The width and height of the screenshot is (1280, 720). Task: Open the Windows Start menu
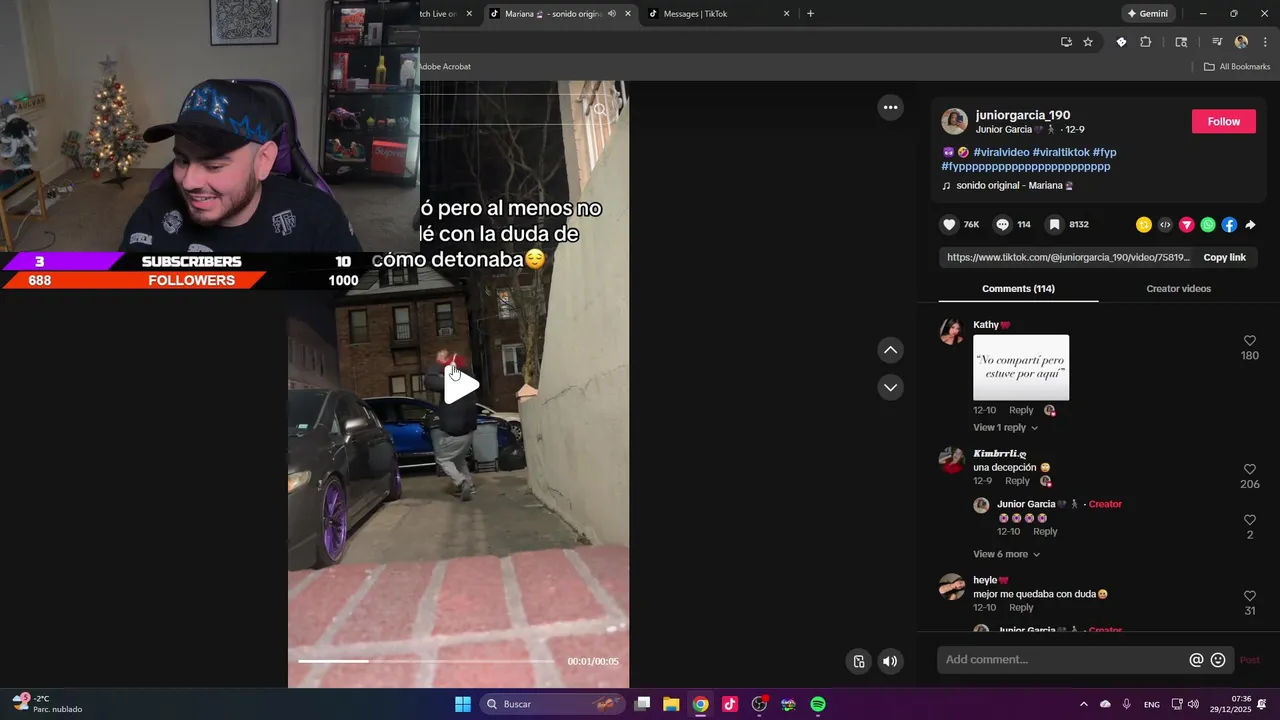[463, 704]
